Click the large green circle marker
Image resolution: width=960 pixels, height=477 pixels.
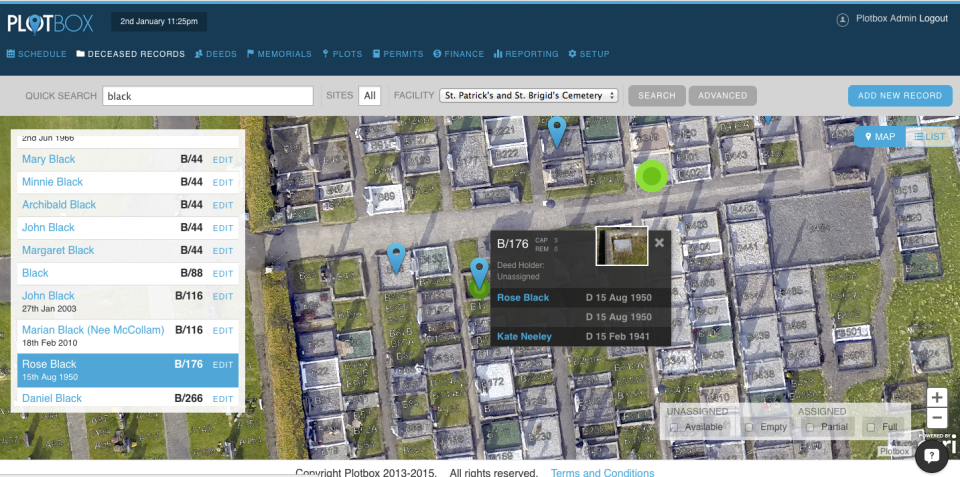(x=651, y=176)
